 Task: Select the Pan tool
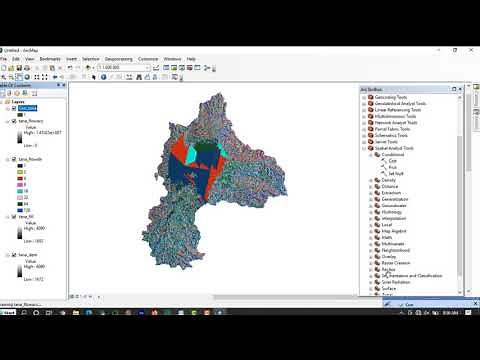pyautogui.click(x=19, y=77)
